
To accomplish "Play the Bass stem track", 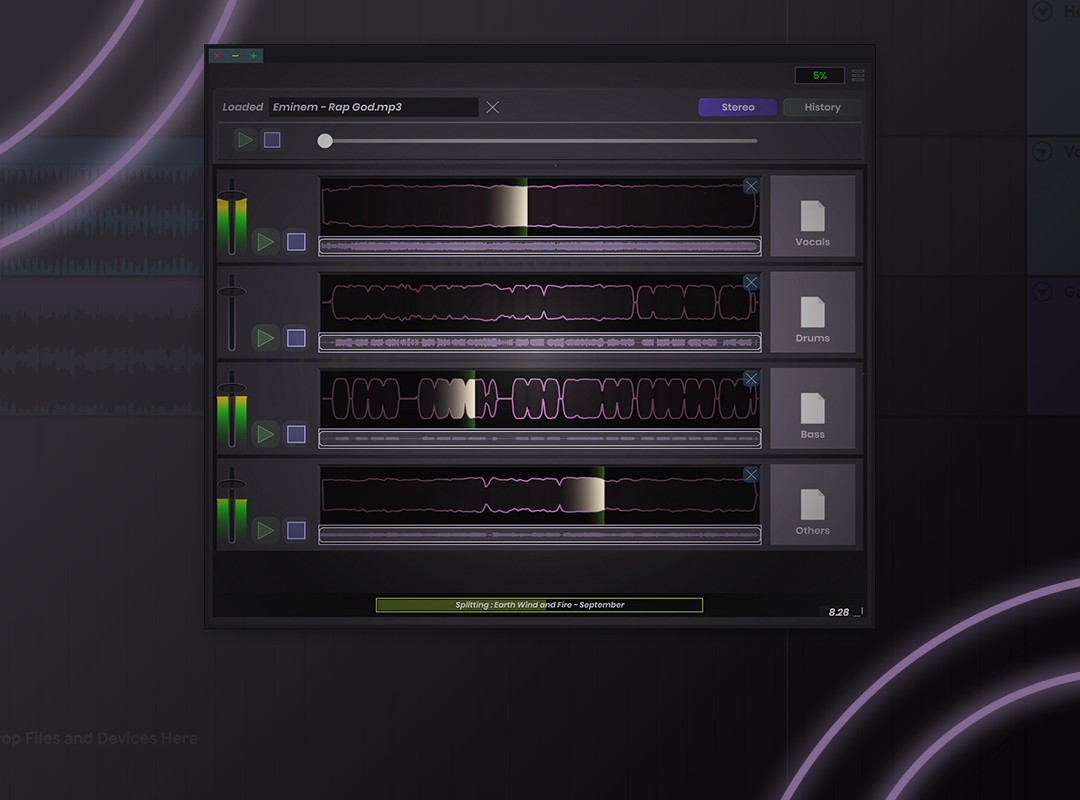I will [x=265, y=434].
